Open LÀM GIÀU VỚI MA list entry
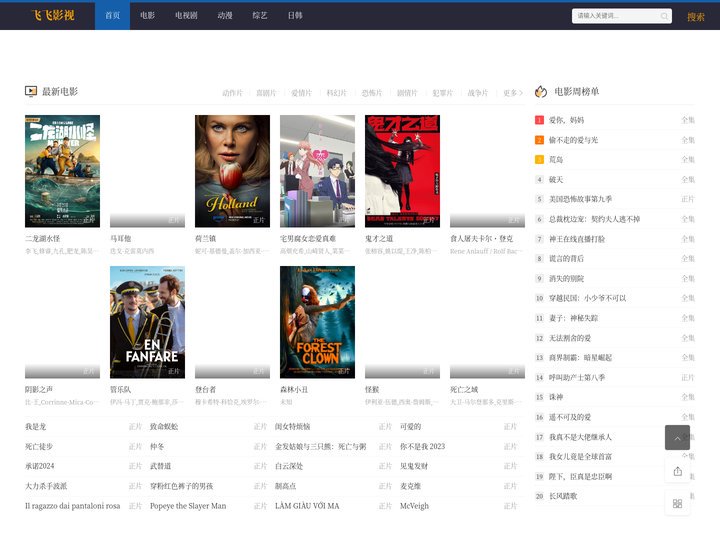The image size is (720, 540). click(307, 506)
